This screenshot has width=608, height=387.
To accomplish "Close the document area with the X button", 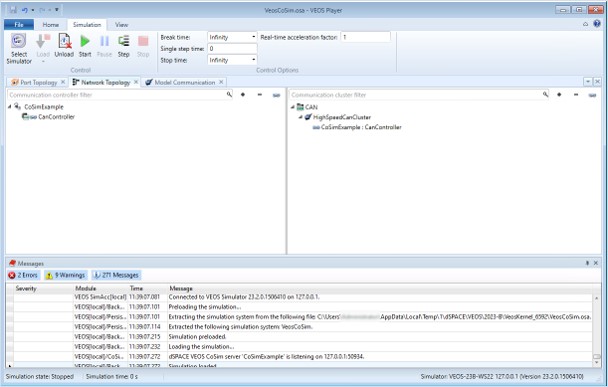I will 597,81.
